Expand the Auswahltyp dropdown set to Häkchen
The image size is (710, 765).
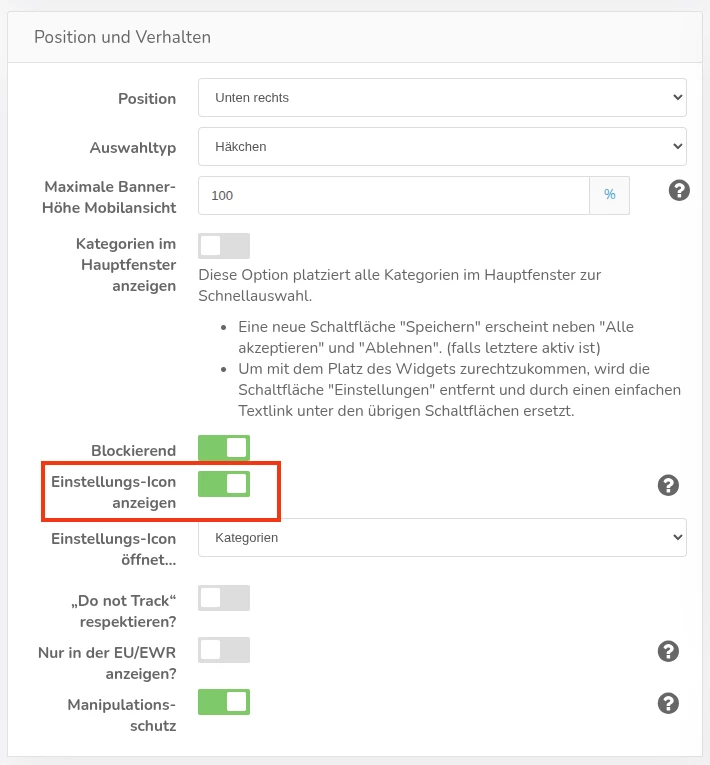[442, 147]
